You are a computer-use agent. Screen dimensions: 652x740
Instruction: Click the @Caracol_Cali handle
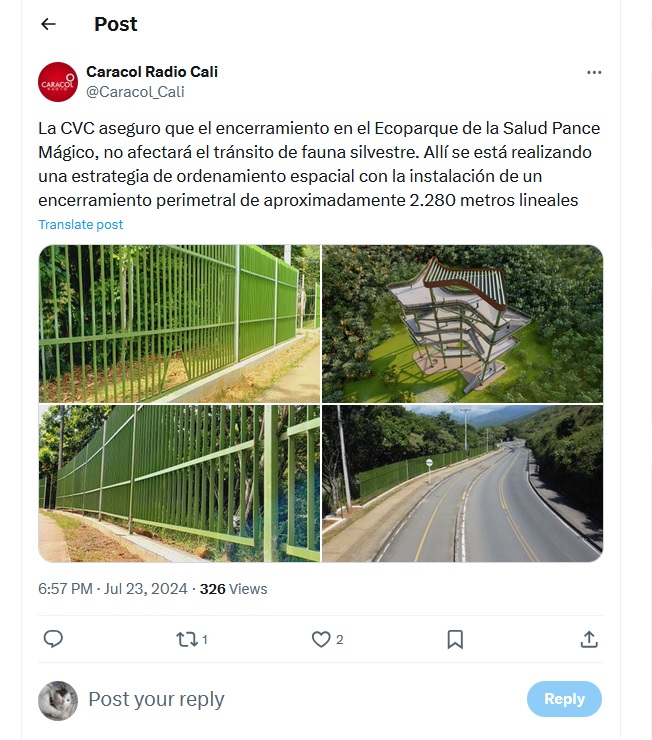[x=135, y=92]
